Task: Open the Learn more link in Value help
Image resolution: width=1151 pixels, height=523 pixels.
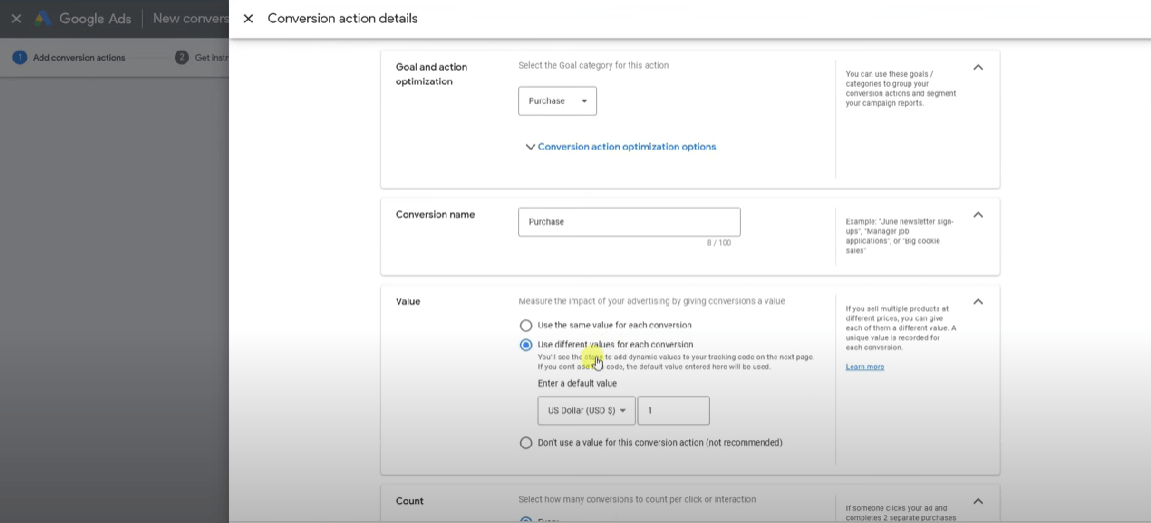Action: (x=864, y=367)
